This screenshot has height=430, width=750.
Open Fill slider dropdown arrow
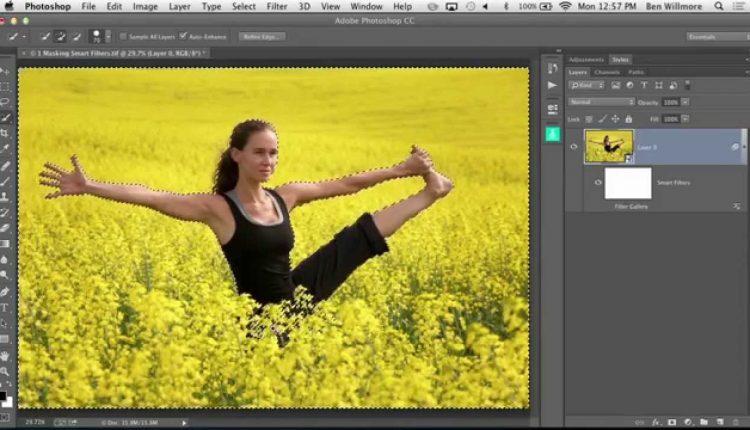(x=685, y=119)
